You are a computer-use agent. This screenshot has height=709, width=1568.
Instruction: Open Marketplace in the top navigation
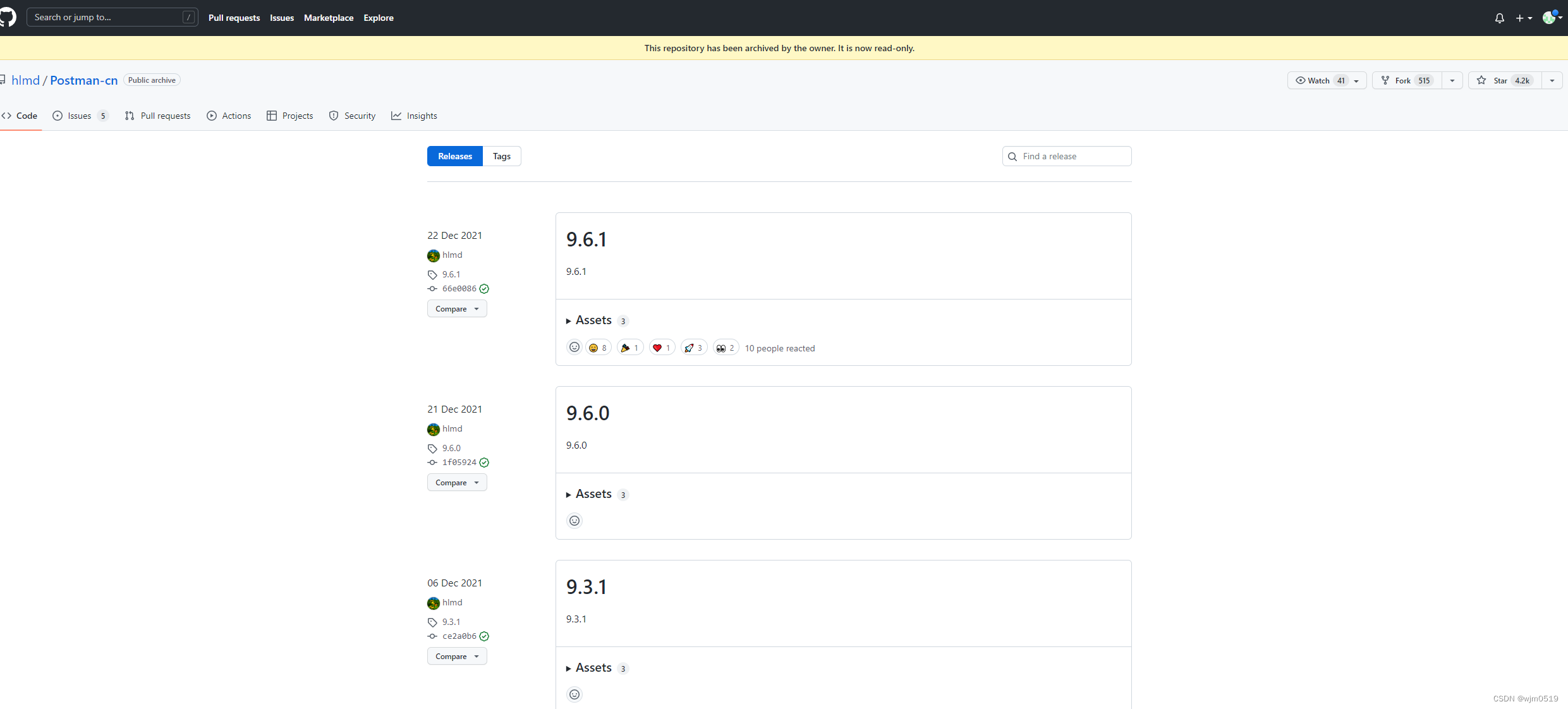[x=329, y=18]
